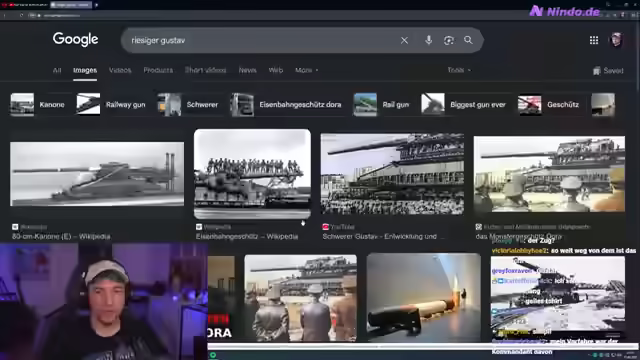Filter by the Railway gun chip
The image size is (640, 360).
111,104
